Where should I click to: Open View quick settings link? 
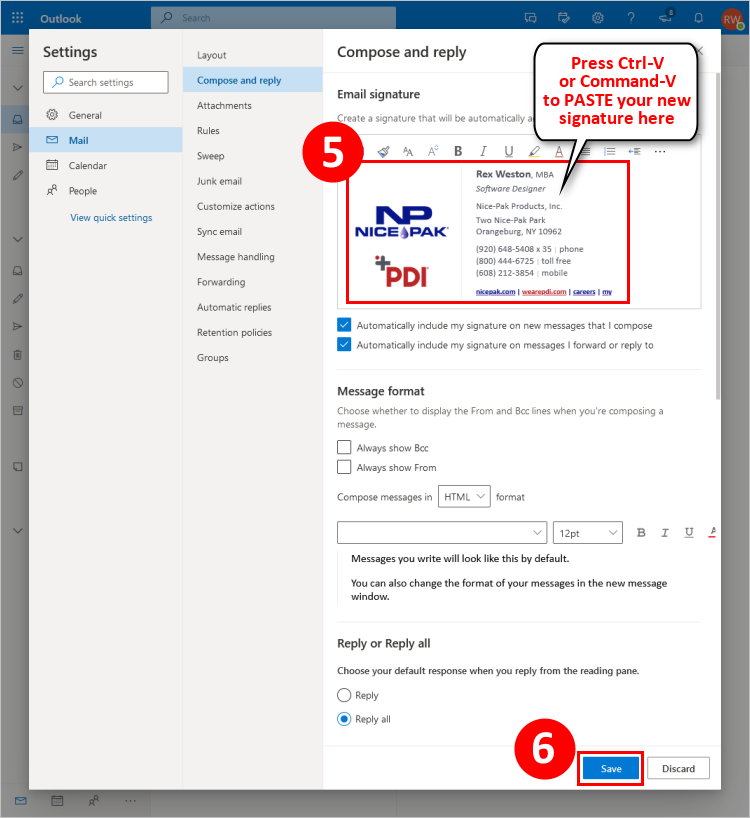tap(111, 218)
